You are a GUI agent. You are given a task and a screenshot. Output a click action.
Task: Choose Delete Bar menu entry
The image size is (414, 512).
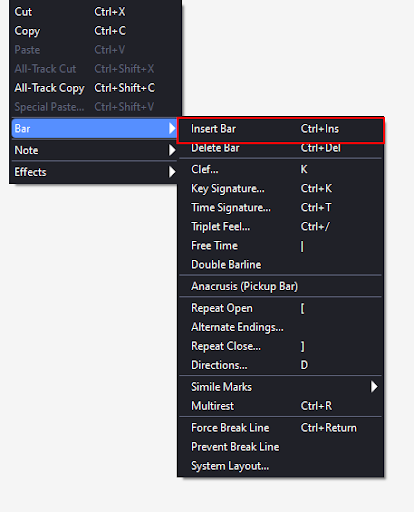pyautogui.click(x=281, y=148)
